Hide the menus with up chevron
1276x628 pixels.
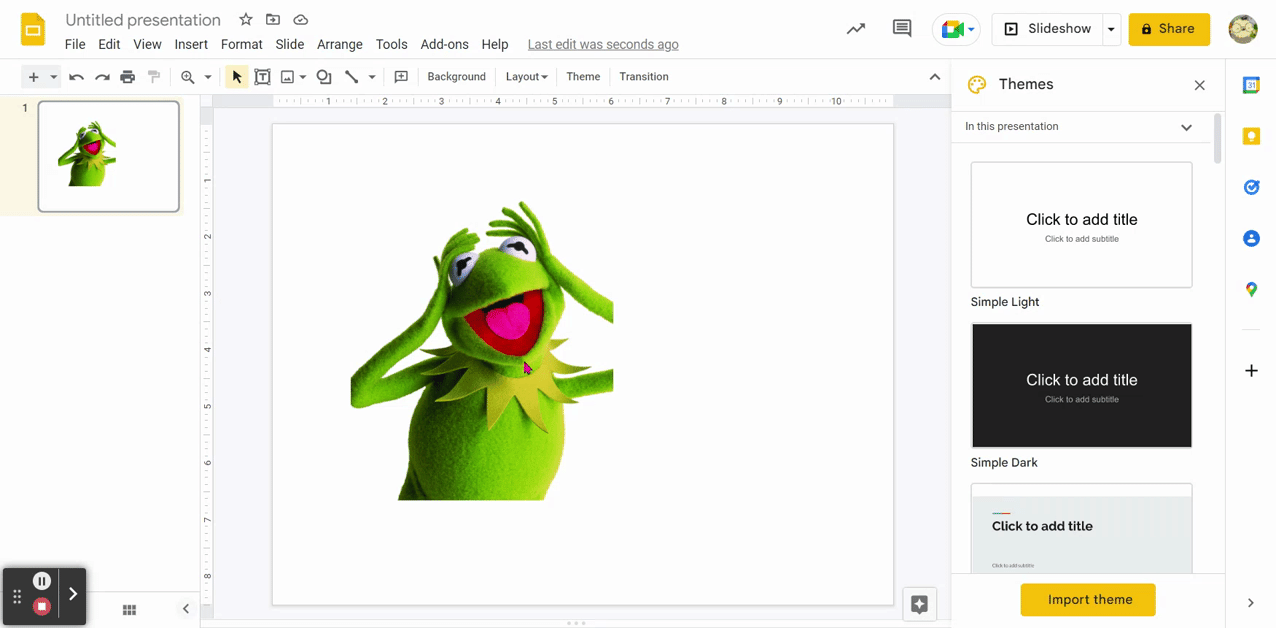click(x=935, y=77)
